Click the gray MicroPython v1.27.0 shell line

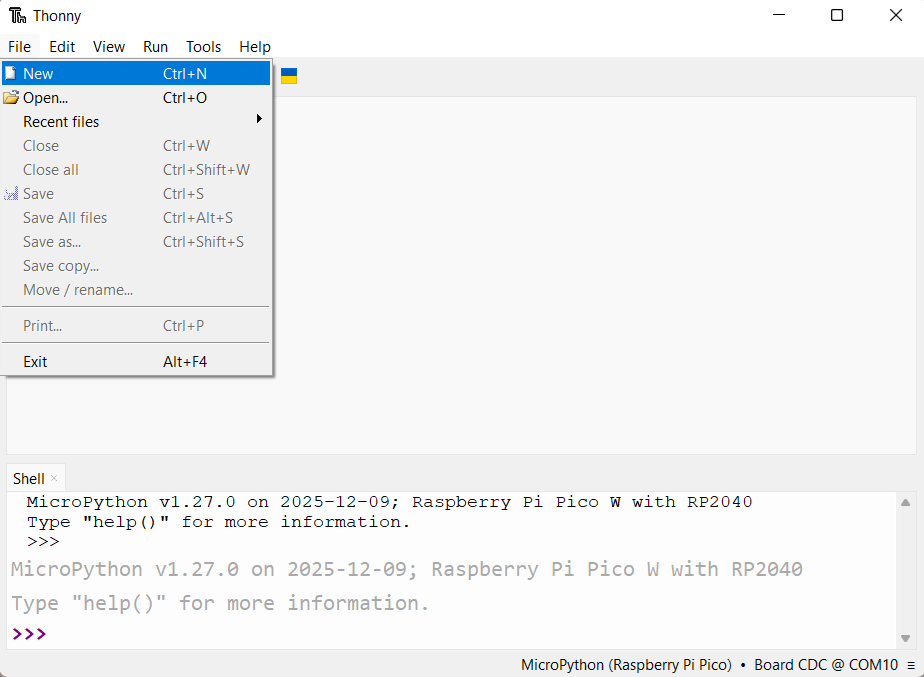(407, 569)
